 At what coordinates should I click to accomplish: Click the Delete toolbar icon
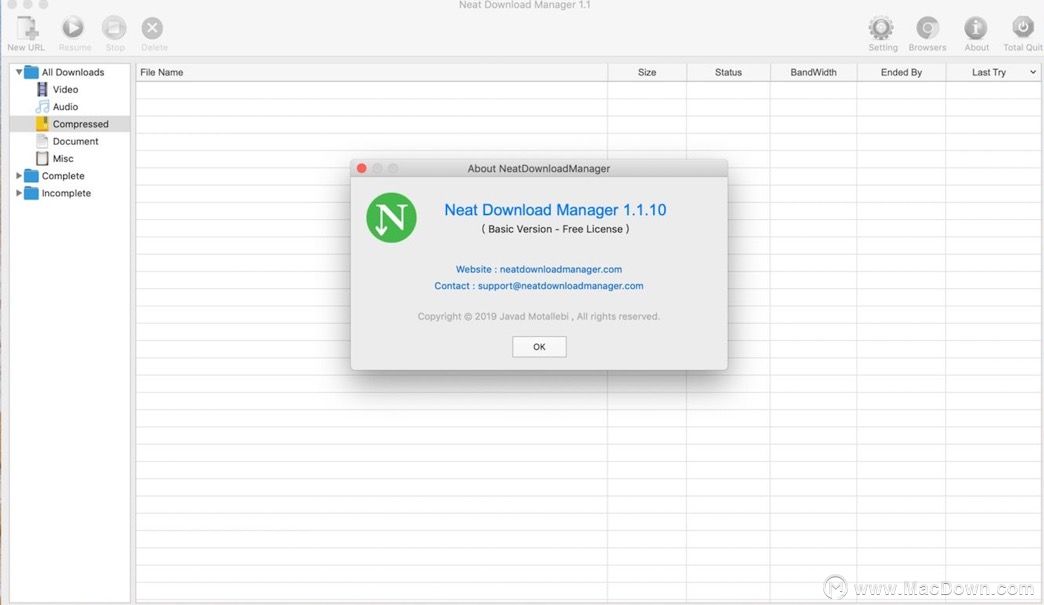click(152, 28)
